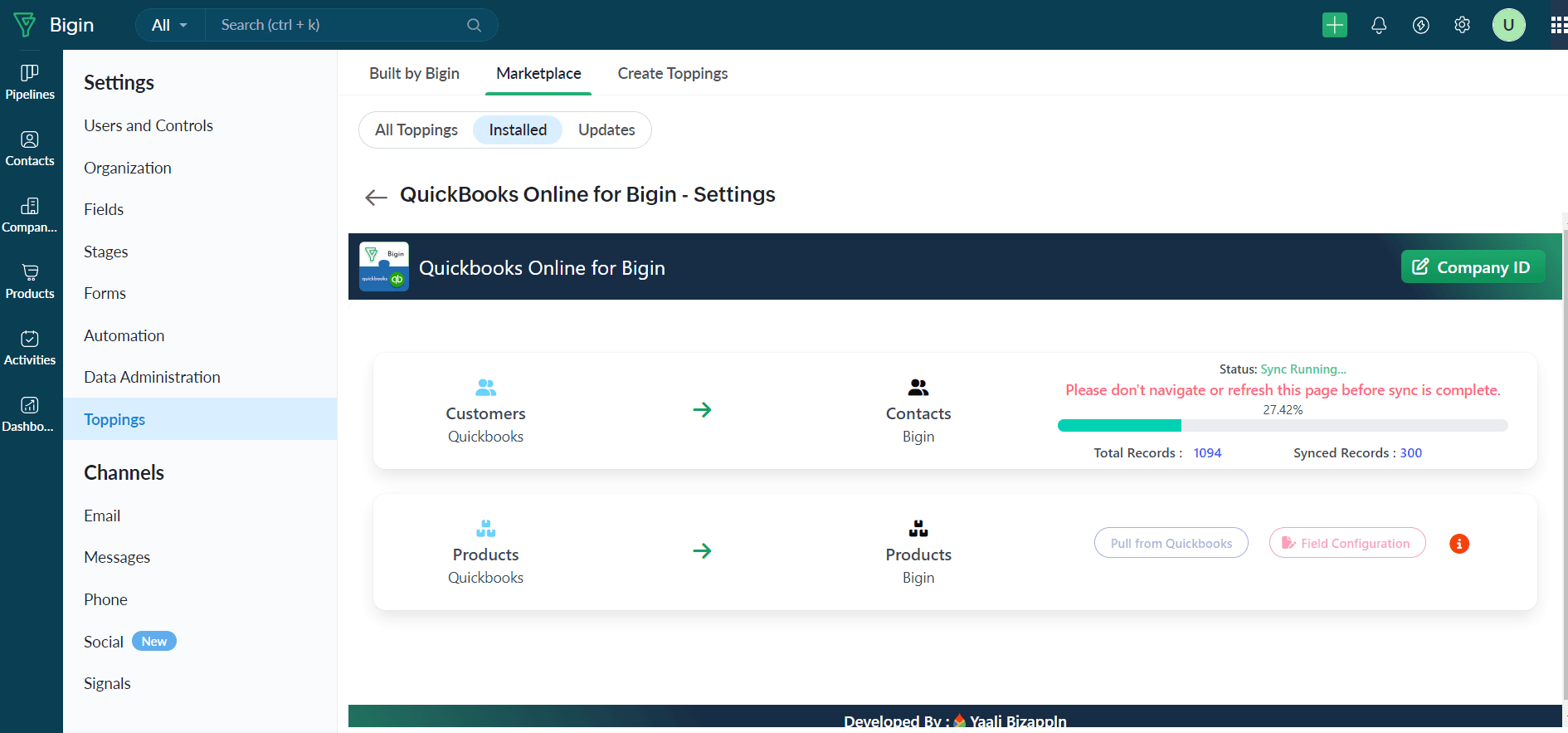1568x733 pixels.
Task: Click the Company ID button
Action: pyautogui.click(x=1472, y=267)
